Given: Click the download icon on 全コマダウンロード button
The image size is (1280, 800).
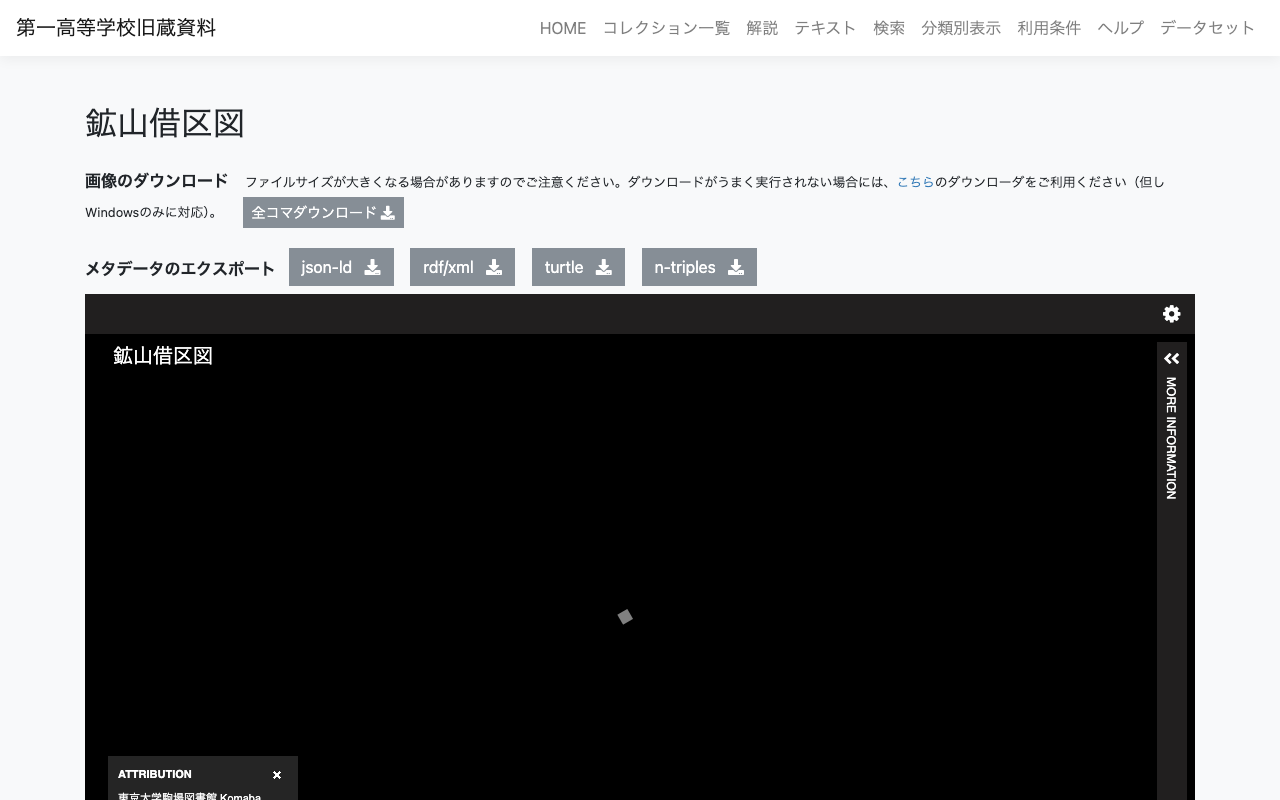Looking at the screenshot, I should (x=387, y=212).
